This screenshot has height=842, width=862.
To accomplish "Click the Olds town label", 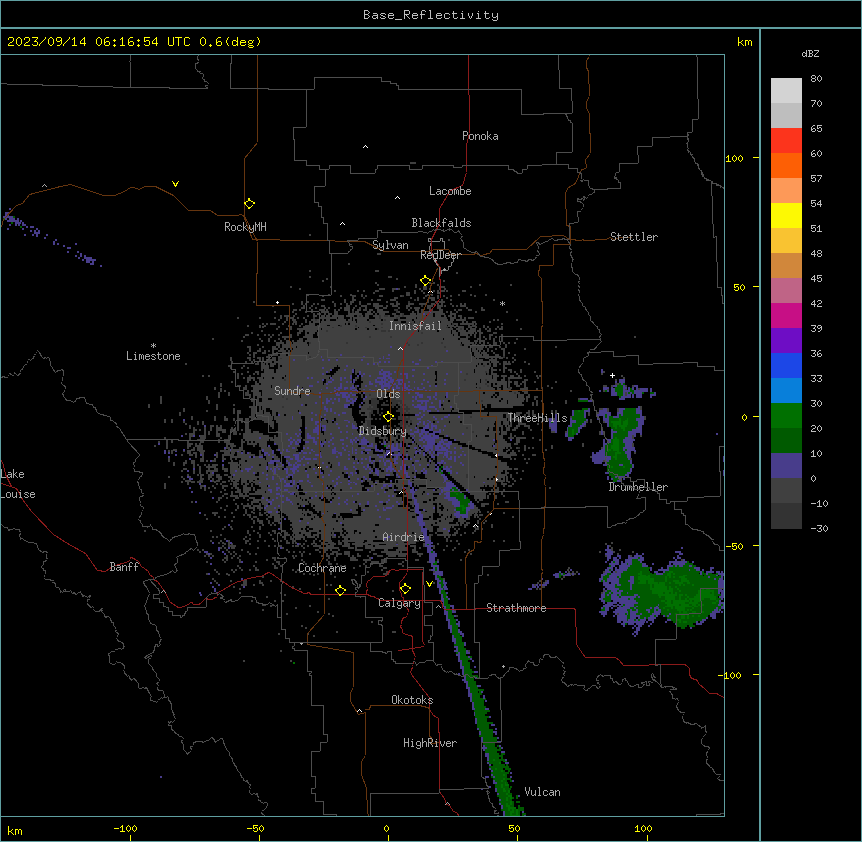I will click(x=388, y=394).
